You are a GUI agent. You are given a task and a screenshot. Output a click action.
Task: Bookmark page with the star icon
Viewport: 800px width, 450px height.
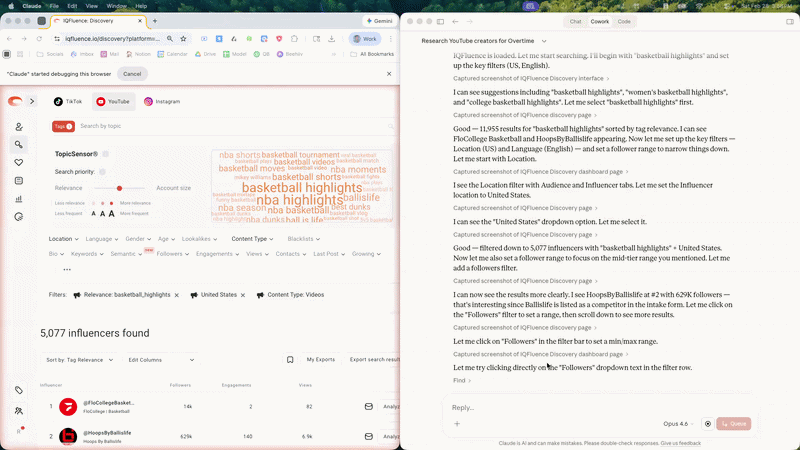[x=183, y=39]
